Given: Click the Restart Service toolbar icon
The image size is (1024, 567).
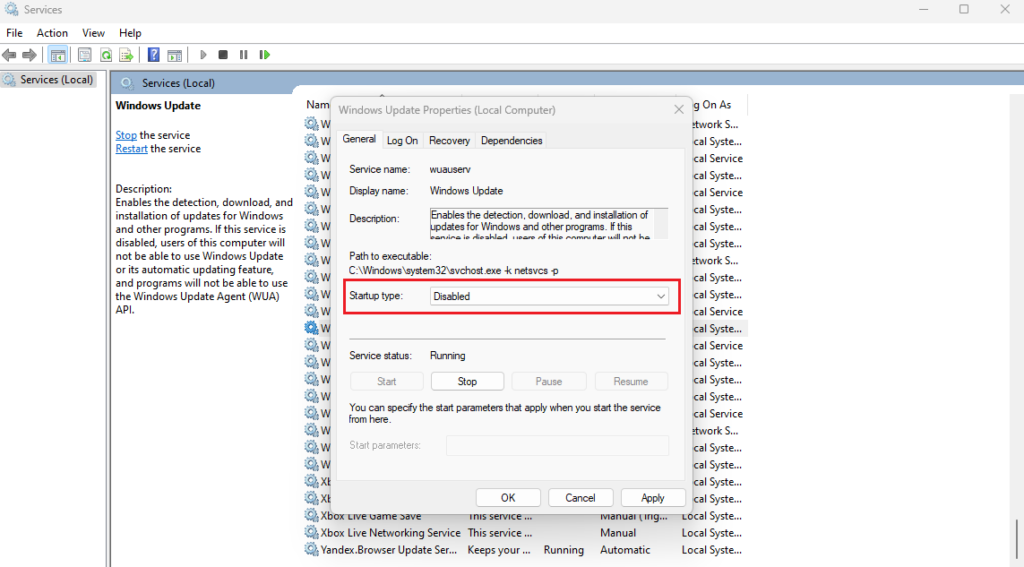Looking at the screenshot, I should tap(264, 55).
